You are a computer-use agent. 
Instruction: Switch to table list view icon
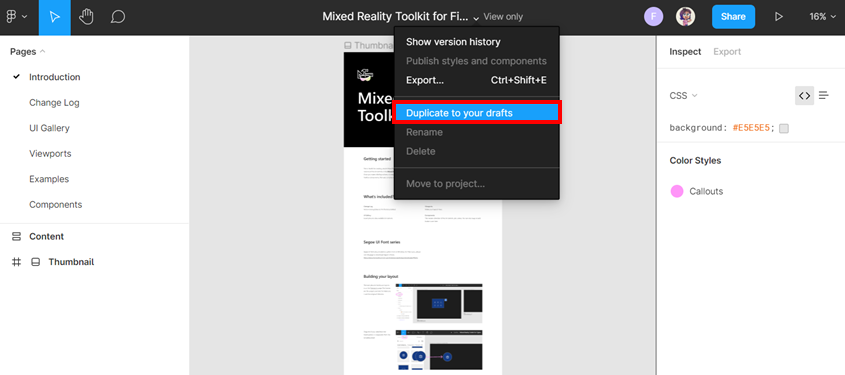coord(823,95)
